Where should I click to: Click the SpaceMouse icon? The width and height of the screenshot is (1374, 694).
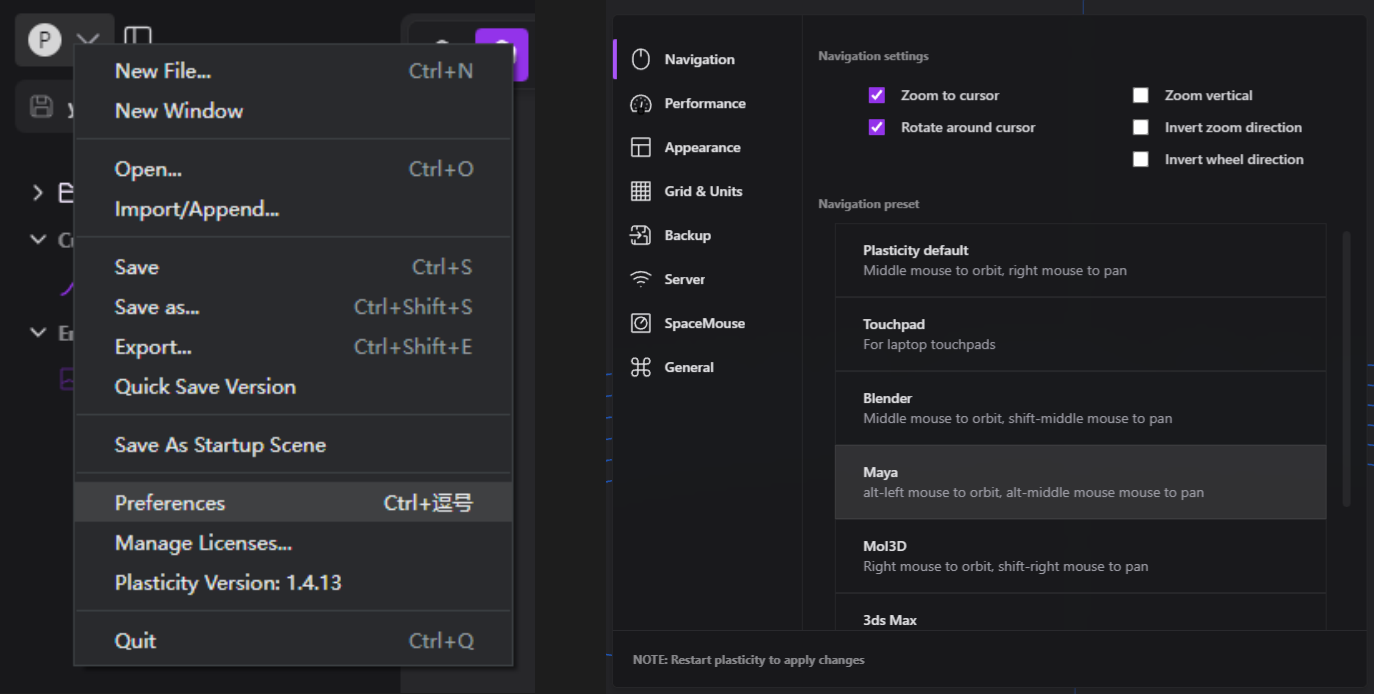click(641, 324)
